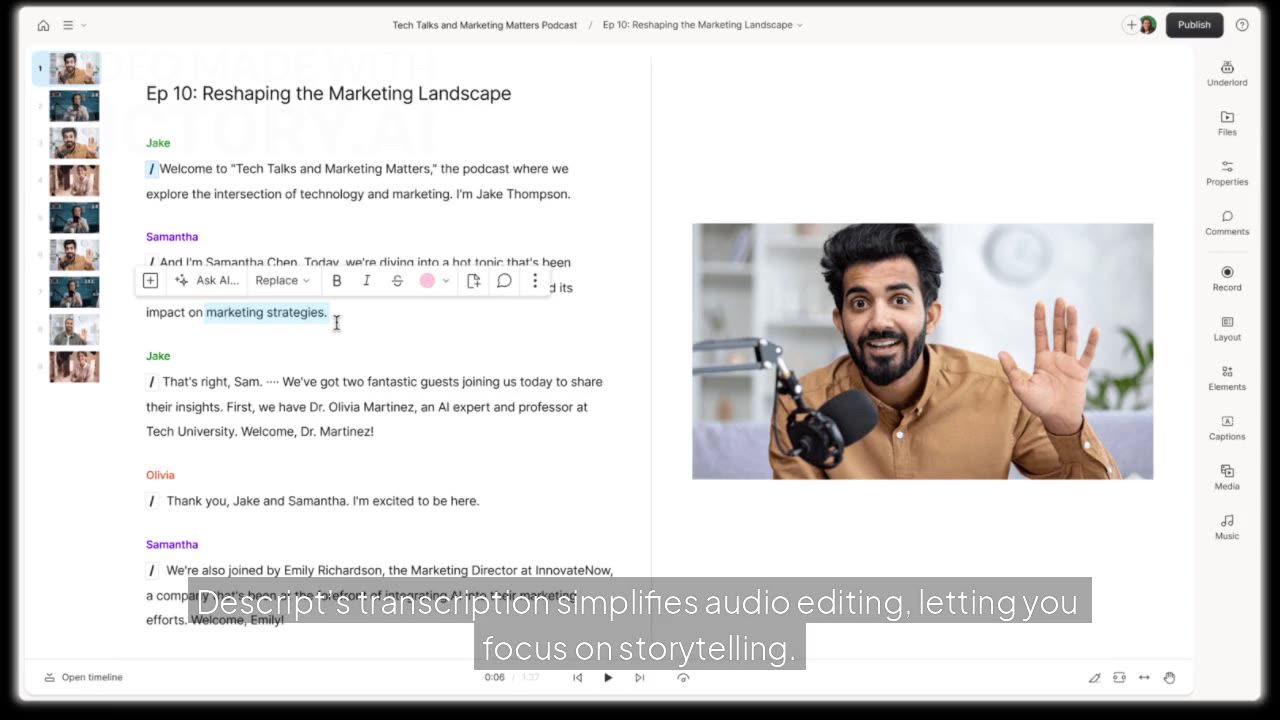The image size is (1280, 720).
Task: Click the scene slash marker before "That's right, Sam"
Action: click(152, 382)
